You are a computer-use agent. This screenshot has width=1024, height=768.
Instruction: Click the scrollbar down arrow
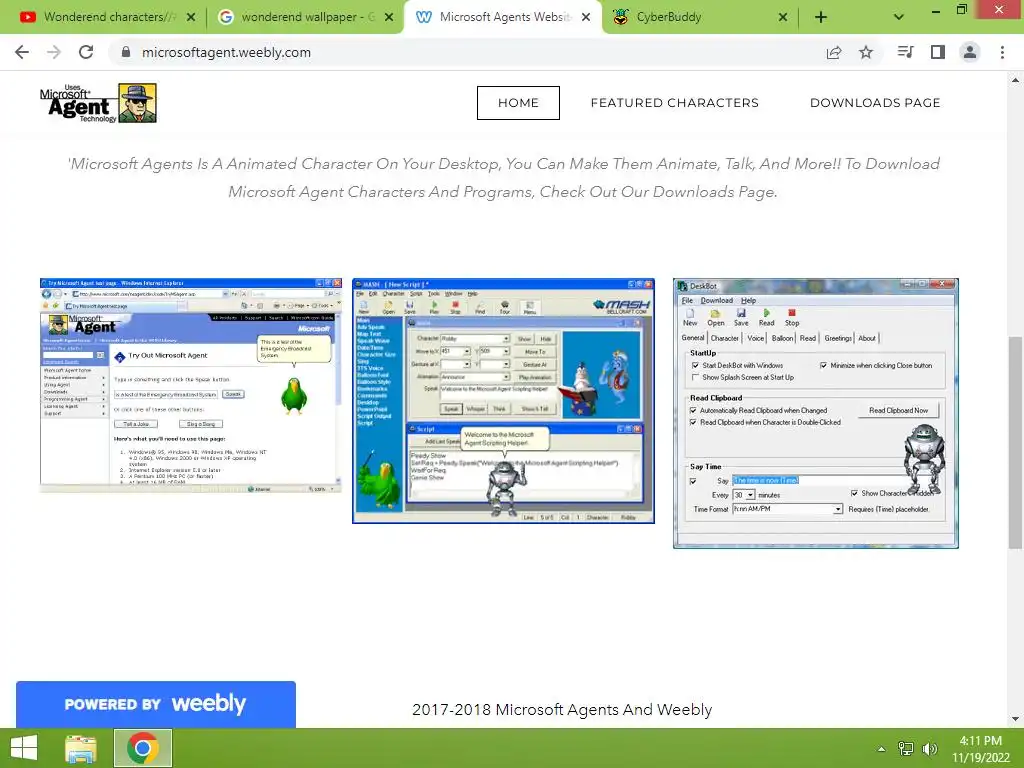[1015, 719]
